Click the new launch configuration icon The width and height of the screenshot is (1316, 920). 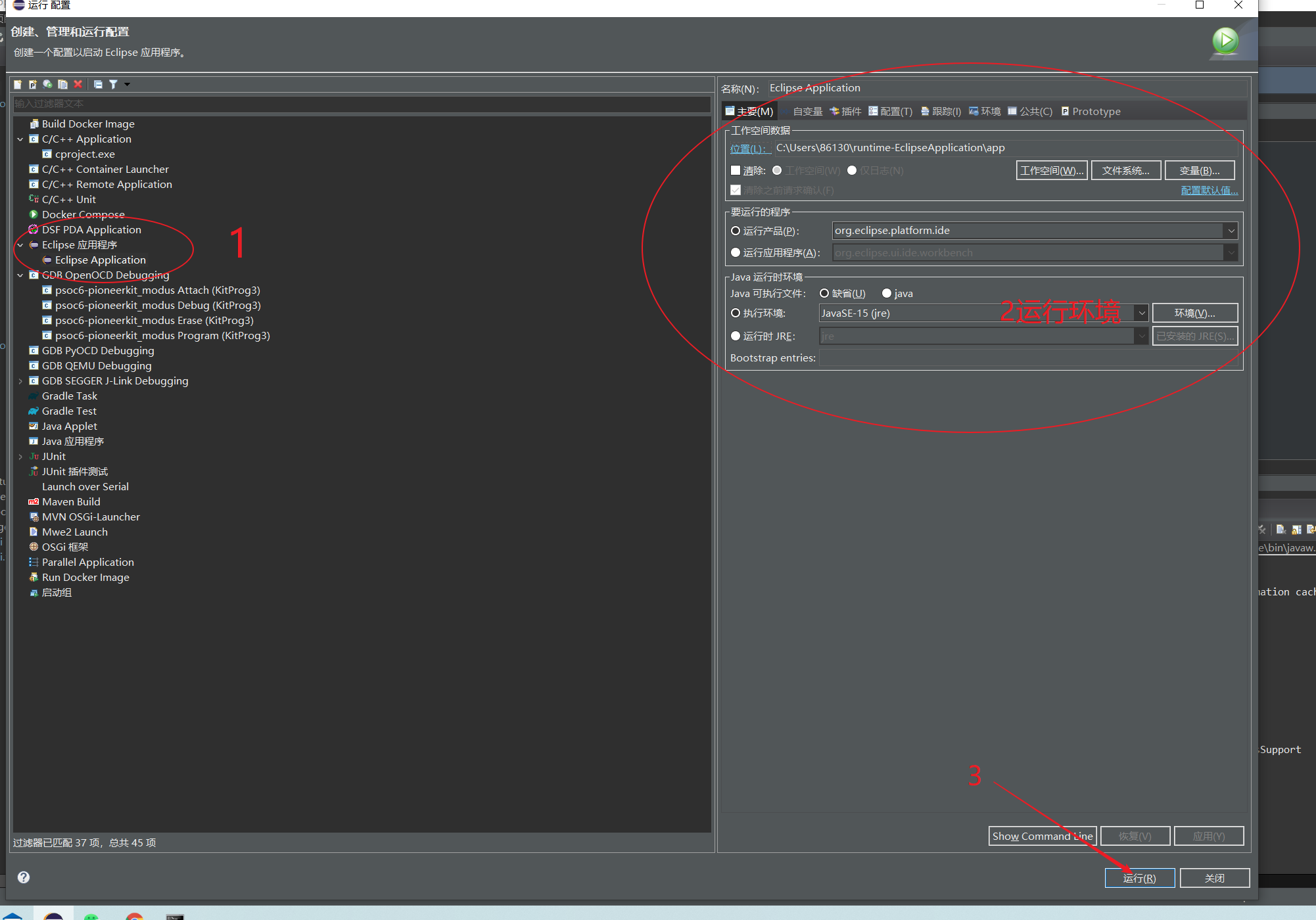pos(18,84)
